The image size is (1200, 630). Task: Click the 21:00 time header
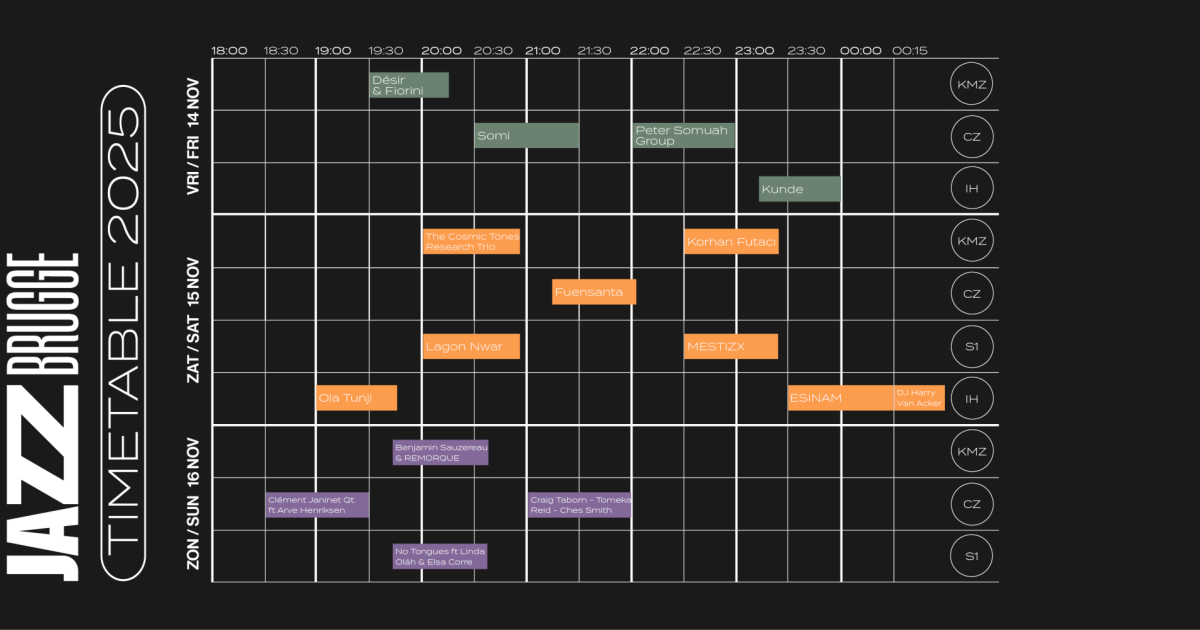pos(544,50)
